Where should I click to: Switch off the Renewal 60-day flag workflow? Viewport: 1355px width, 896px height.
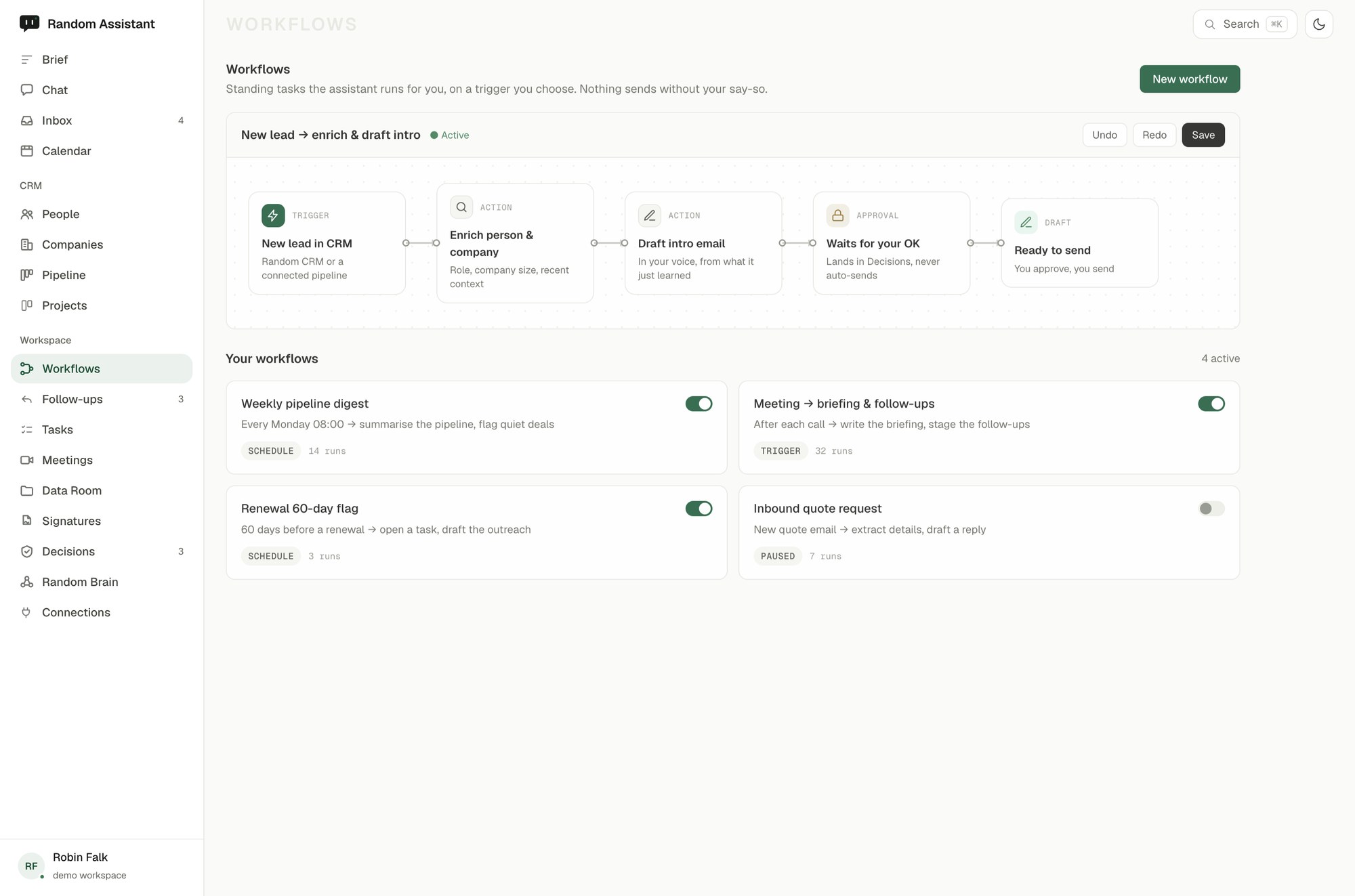[699, 509]
